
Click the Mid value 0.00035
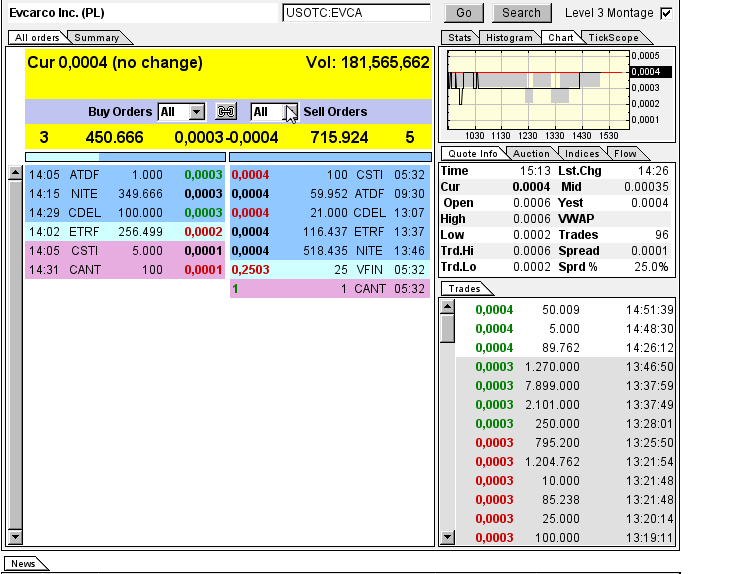pyautogui.click(x=646, y=187)
